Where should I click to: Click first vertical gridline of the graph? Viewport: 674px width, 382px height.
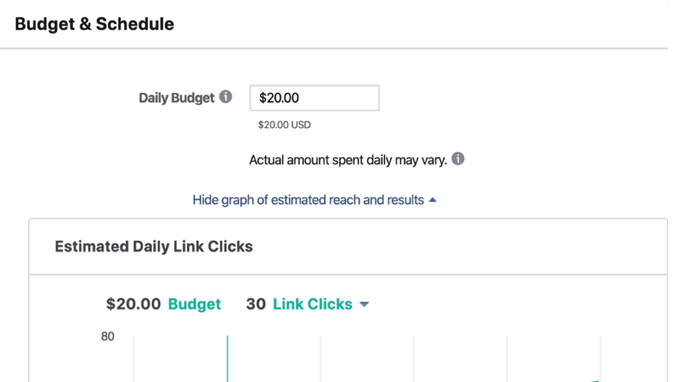(x=134, y=358)
